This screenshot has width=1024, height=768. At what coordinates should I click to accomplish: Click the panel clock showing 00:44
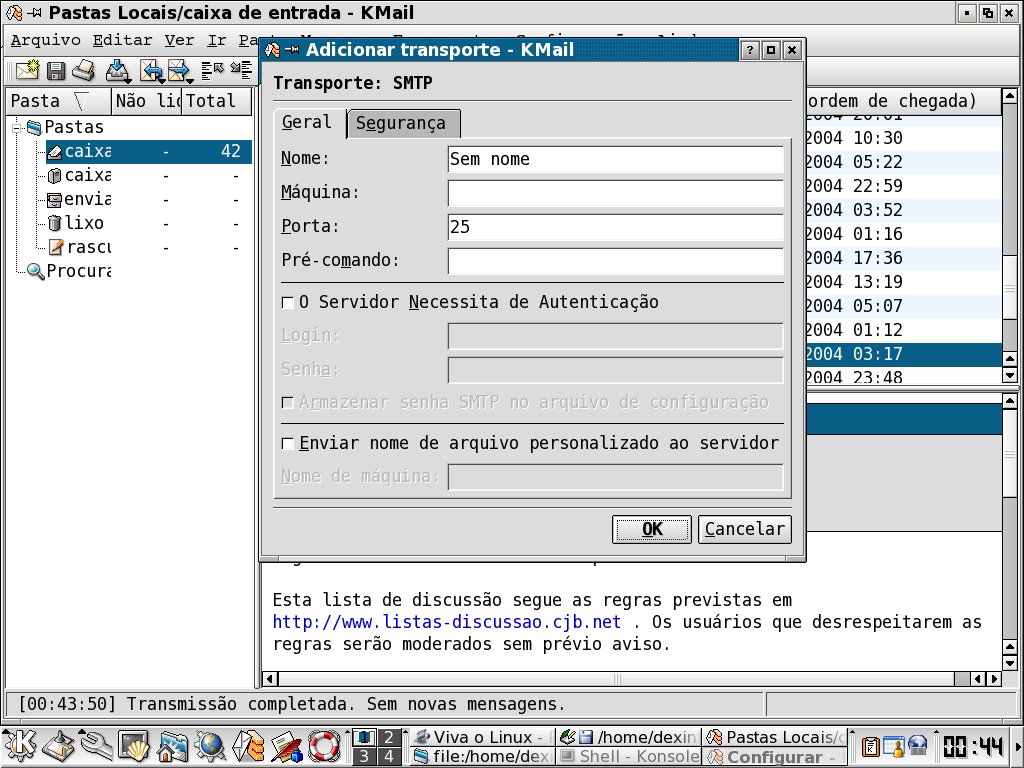click(972, 746)
